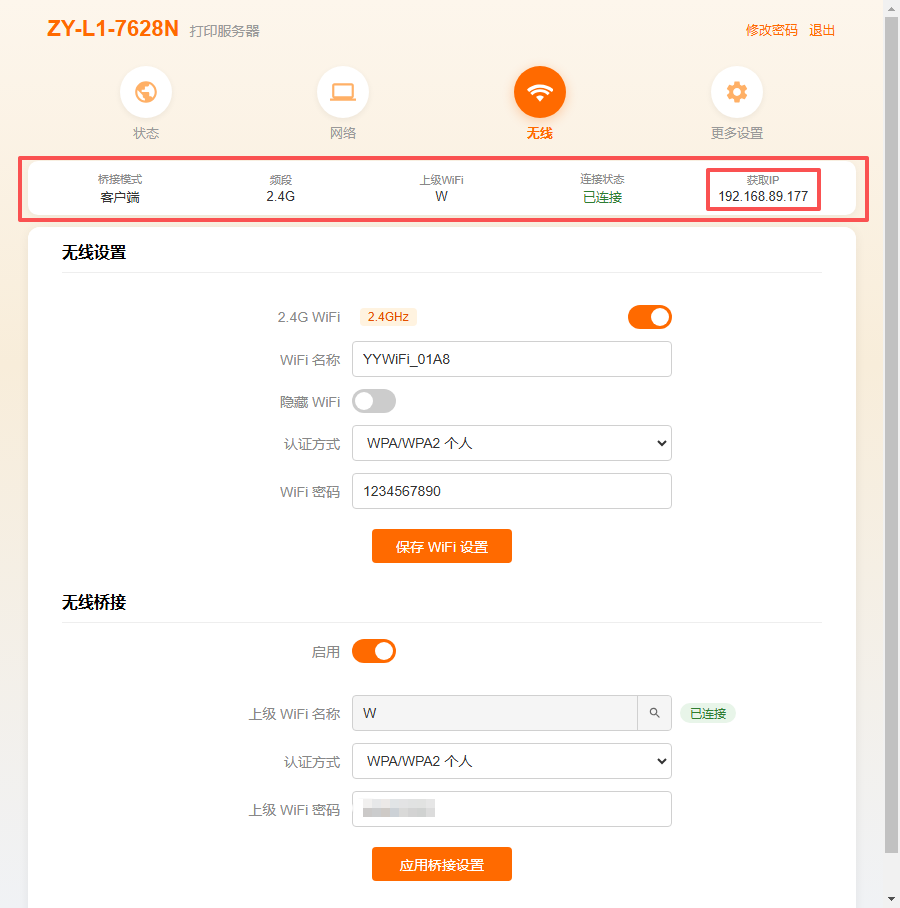The image size is (900, 908).
Task: Click 应用桥接设置 button
Action: point(442,864)
